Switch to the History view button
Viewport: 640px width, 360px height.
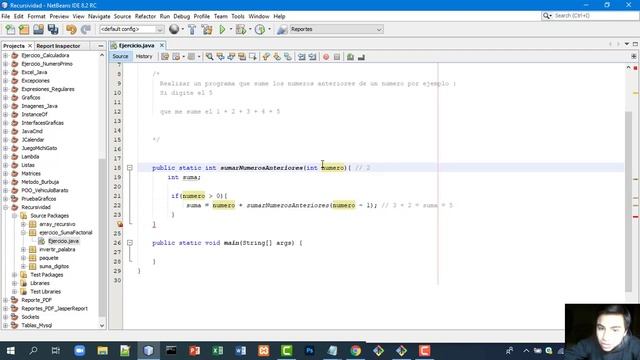pos(144,57)
